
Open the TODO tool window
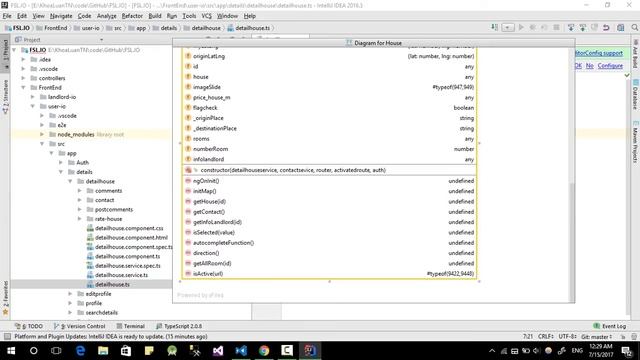29,326
